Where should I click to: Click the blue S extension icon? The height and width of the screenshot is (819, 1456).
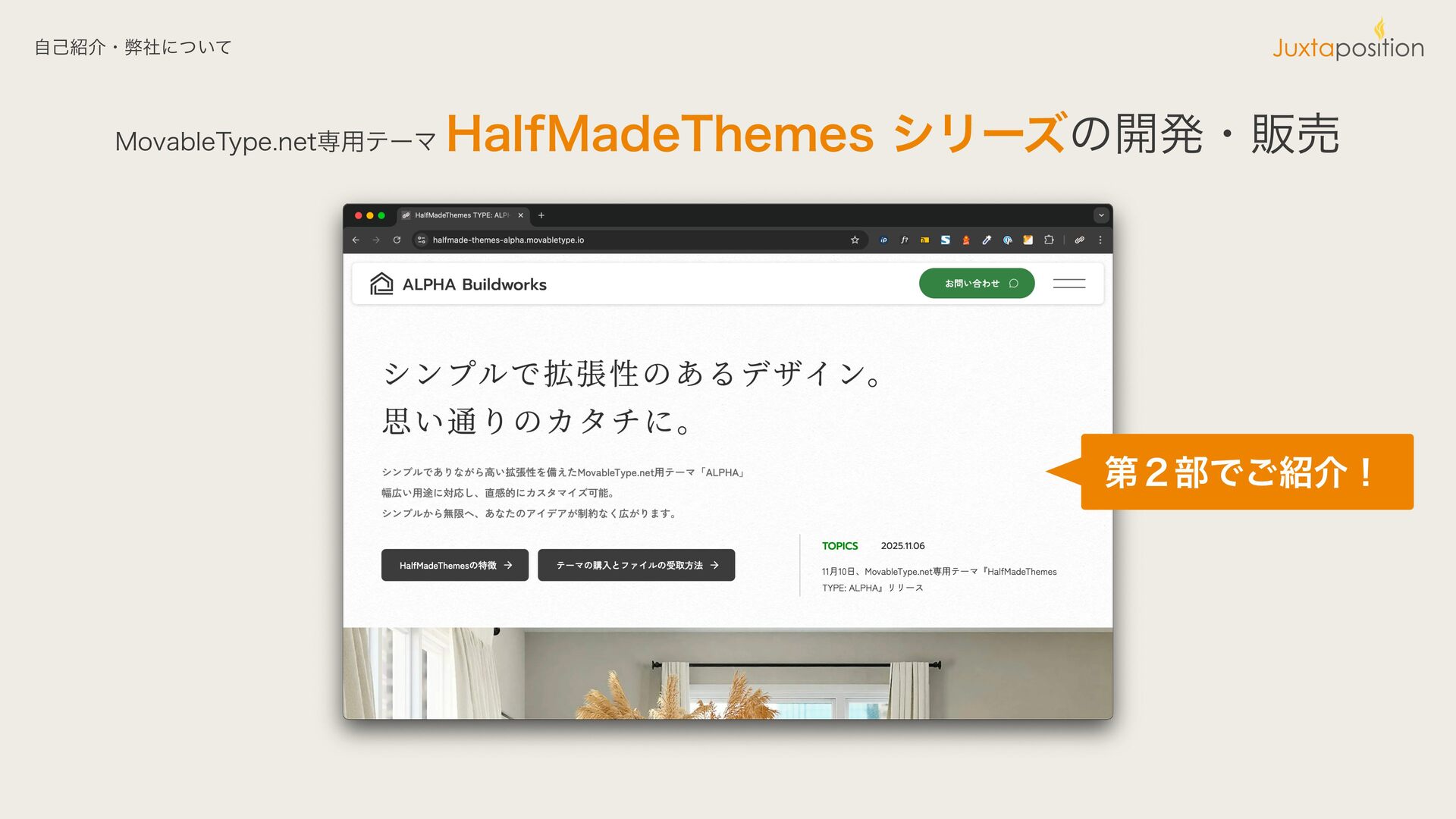click(x=946, y=240)
